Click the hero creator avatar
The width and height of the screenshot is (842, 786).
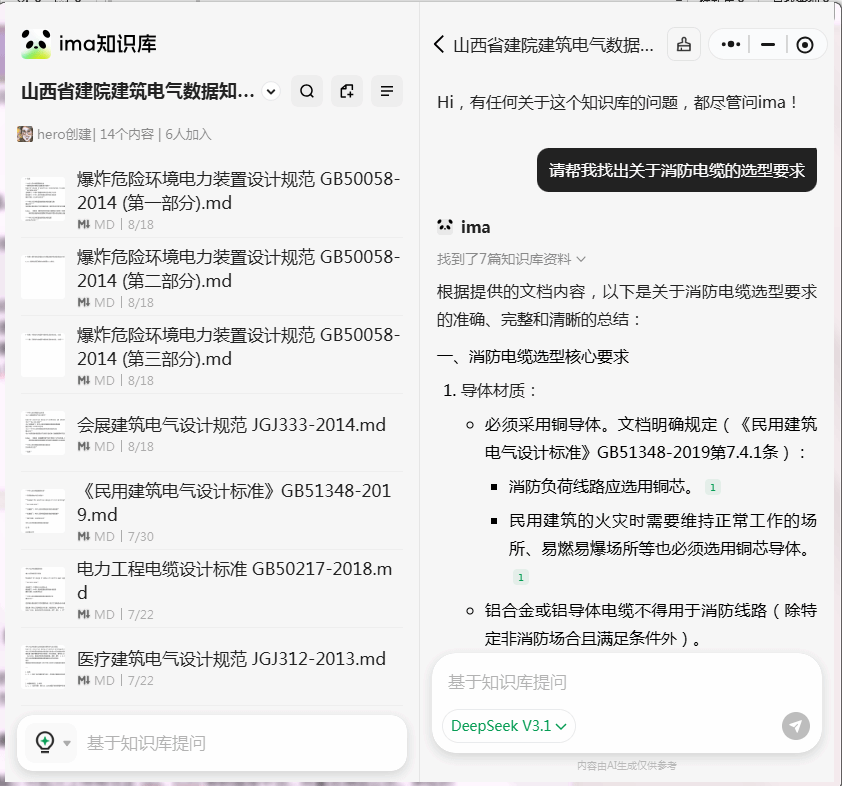(25, 134)
